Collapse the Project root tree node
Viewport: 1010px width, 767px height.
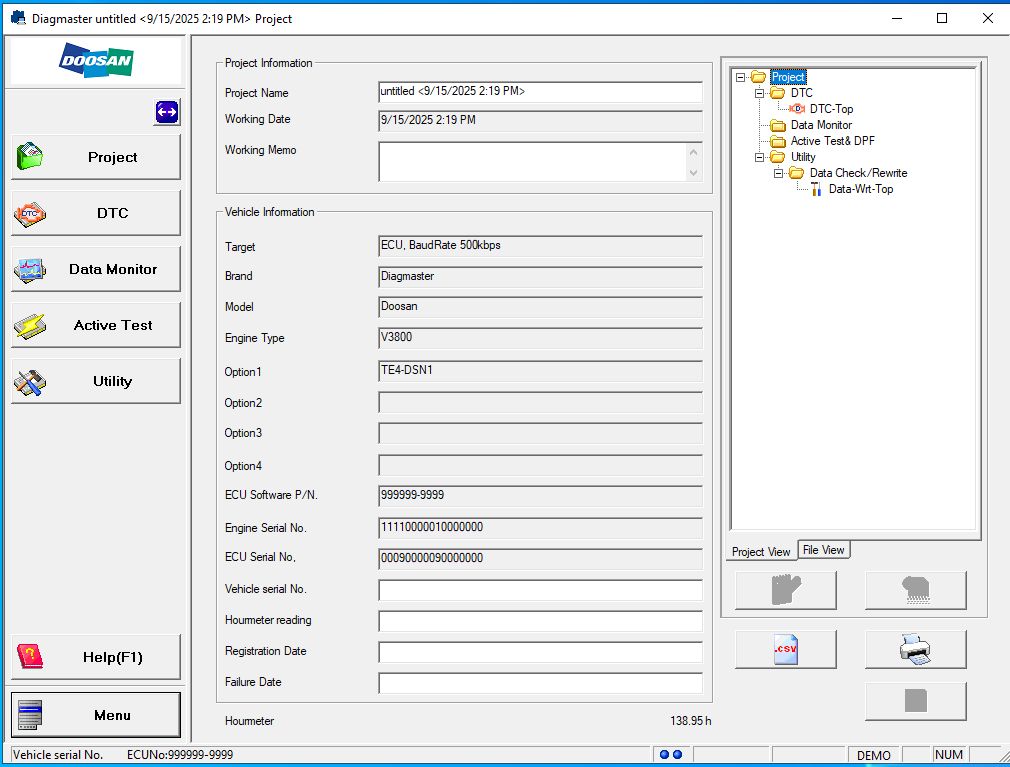[741, 77]
